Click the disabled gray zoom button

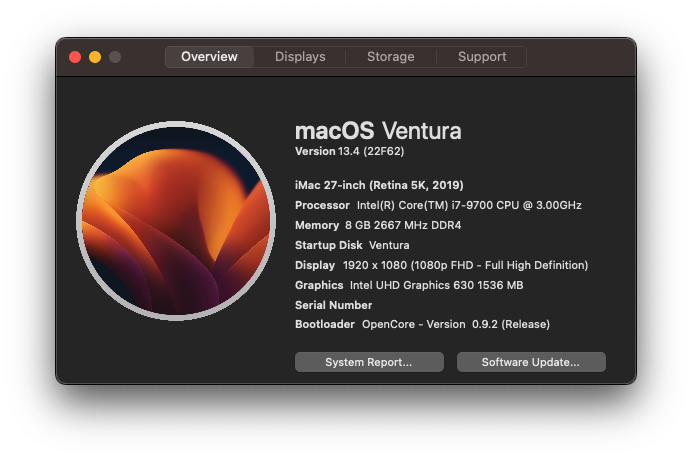115,57
